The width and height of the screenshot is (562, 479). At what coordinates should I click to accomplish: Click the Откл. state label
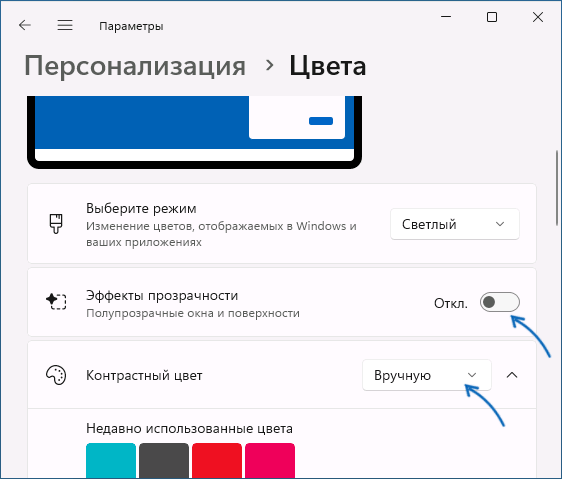451,303
